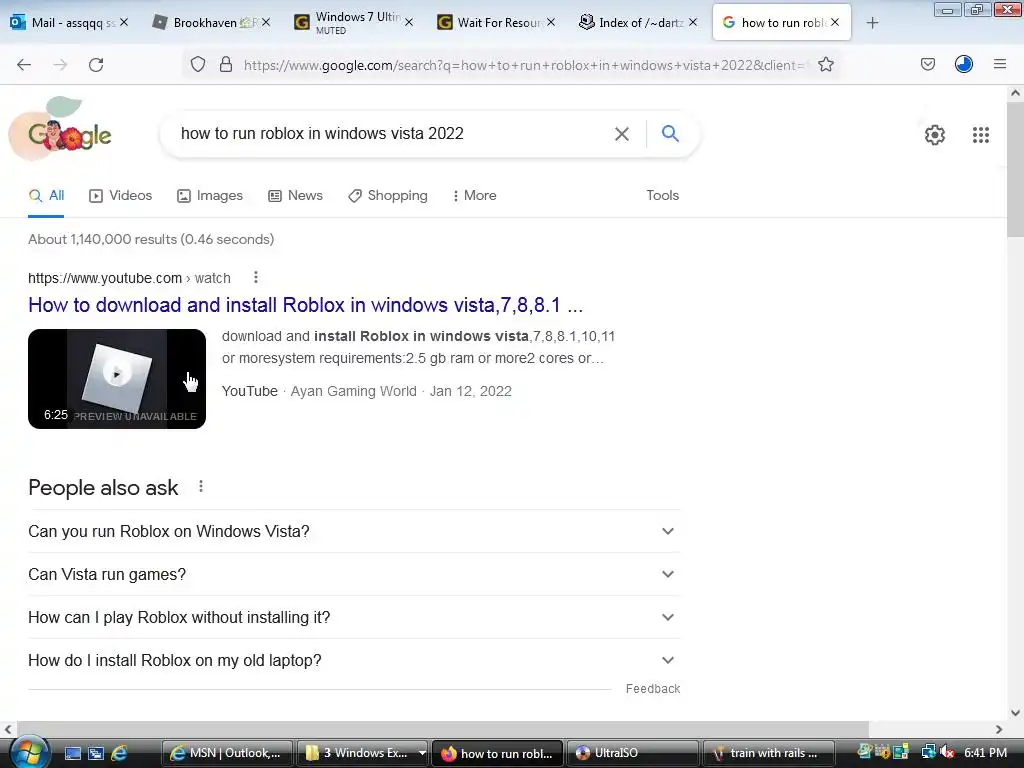1024x768 pixels.
Task: Clear the search box with the X icon
Action: [622, 134]
